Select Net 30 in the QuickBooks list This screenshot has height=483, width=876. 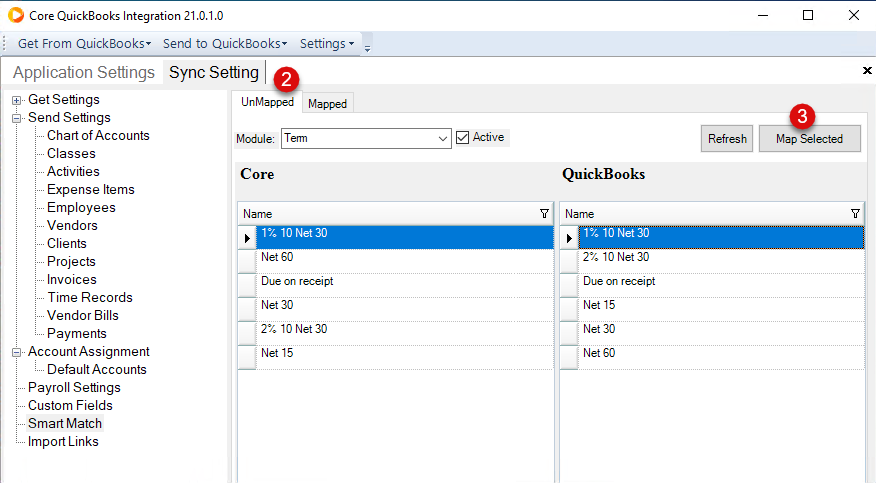point(721,333)
